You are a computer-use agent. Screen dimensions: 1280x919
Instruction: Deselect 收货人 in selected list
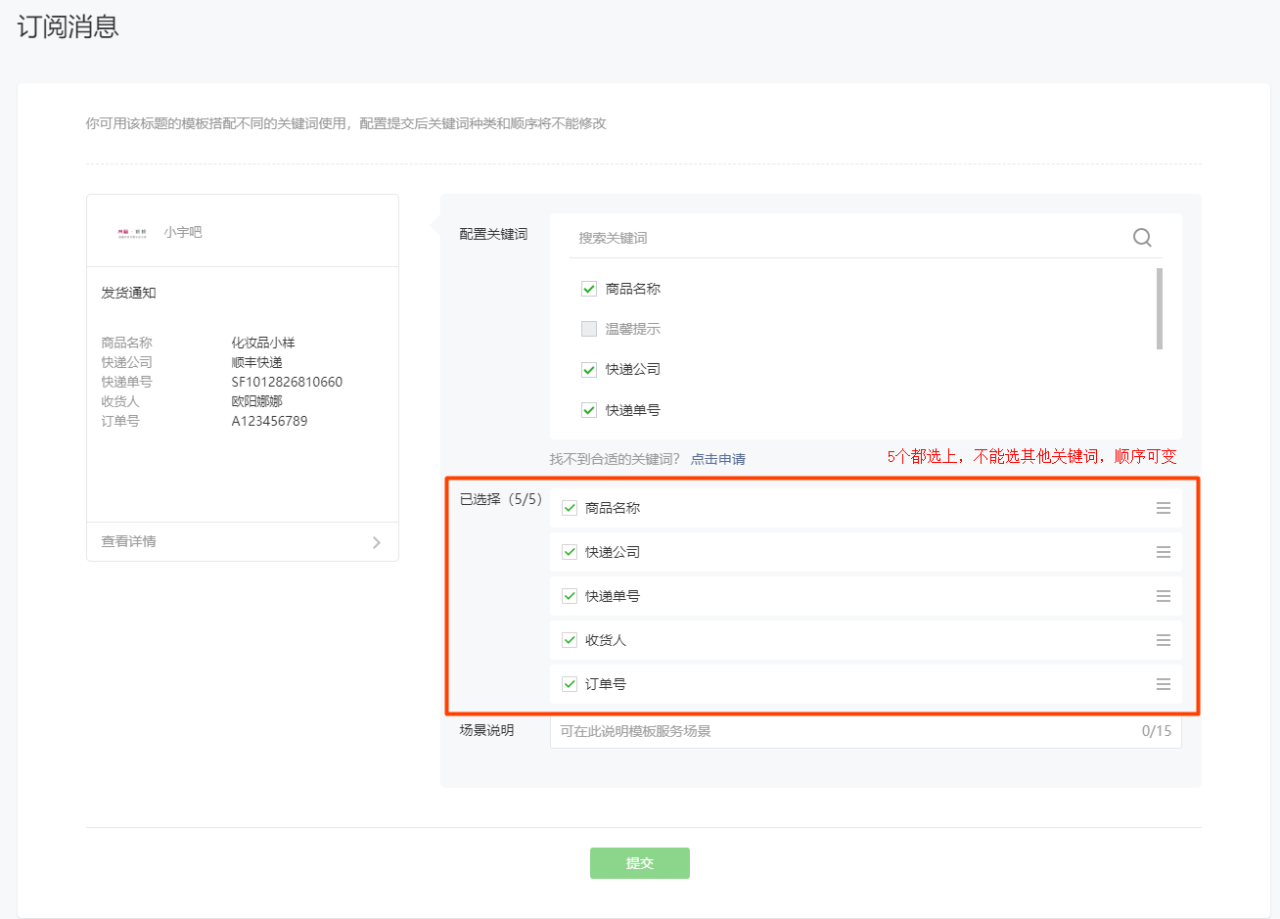tap(570, 640)
